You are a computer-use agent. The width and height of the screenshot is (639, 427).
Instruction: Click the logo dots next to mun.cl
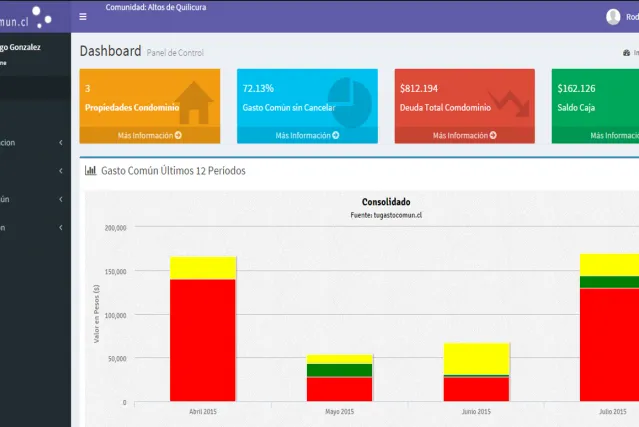click(42, 18)
